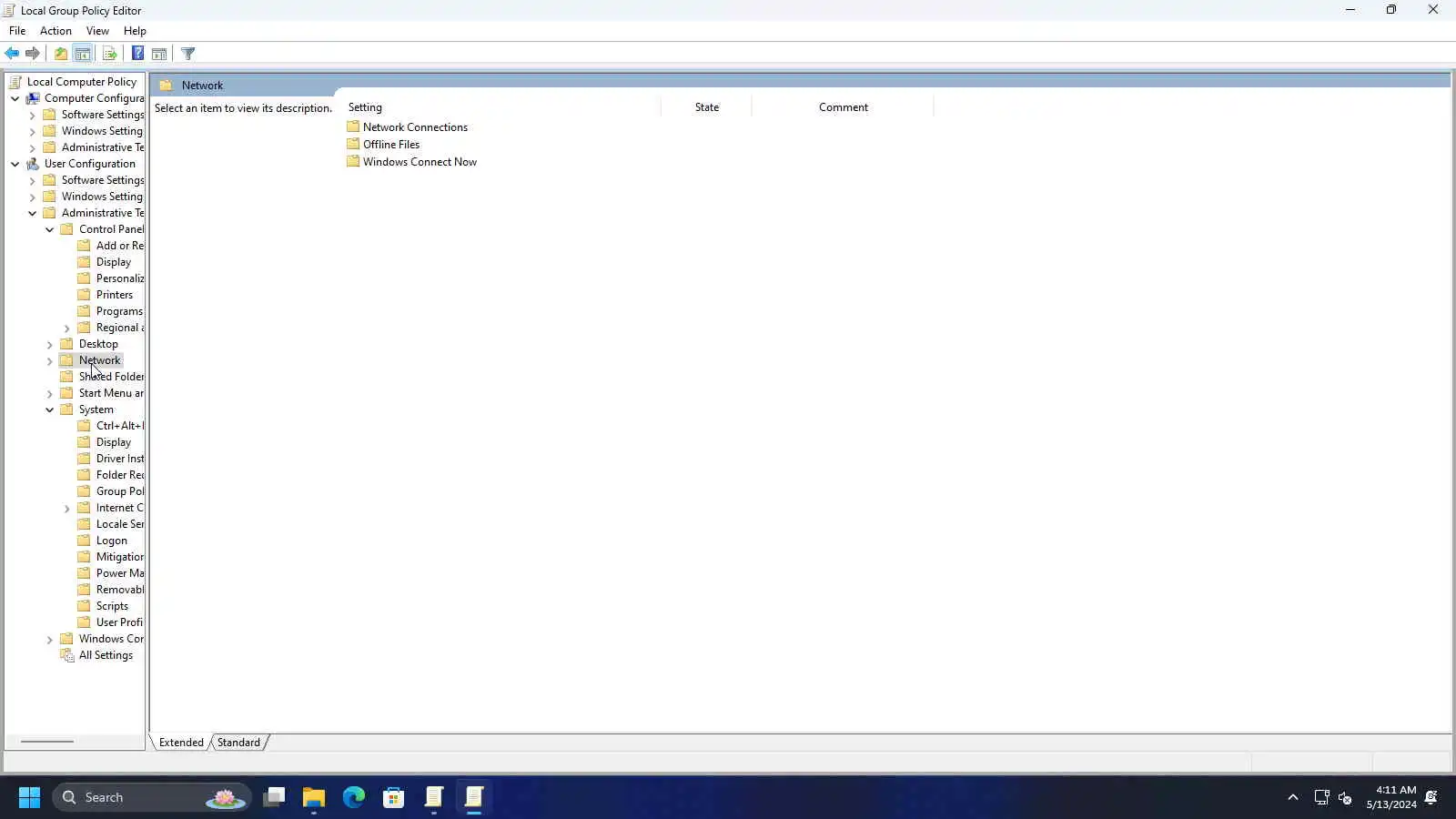Image resolution: width=1456 pixels, height=819 pixels.
Task: Click the Filter funnel icon
Action: [x=188, y=54]
